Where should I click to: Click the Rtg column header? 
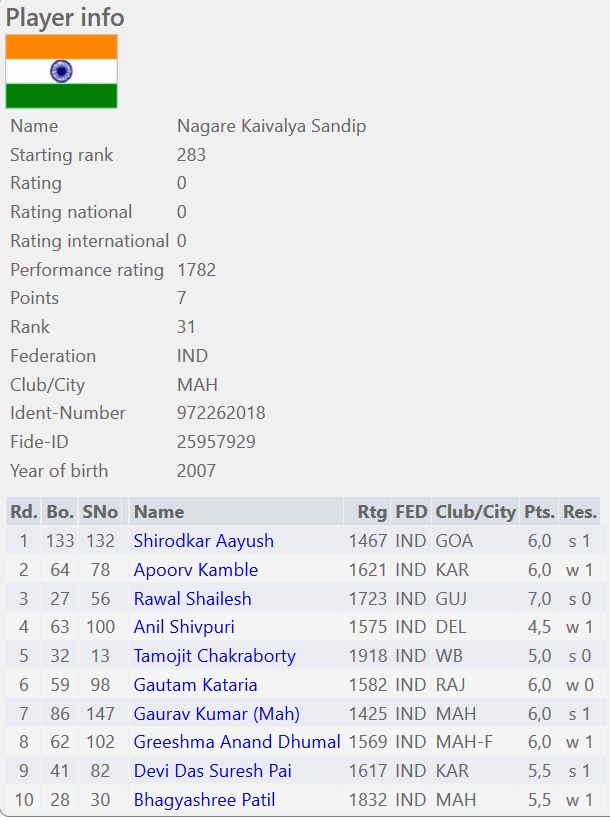pos(372,512)
